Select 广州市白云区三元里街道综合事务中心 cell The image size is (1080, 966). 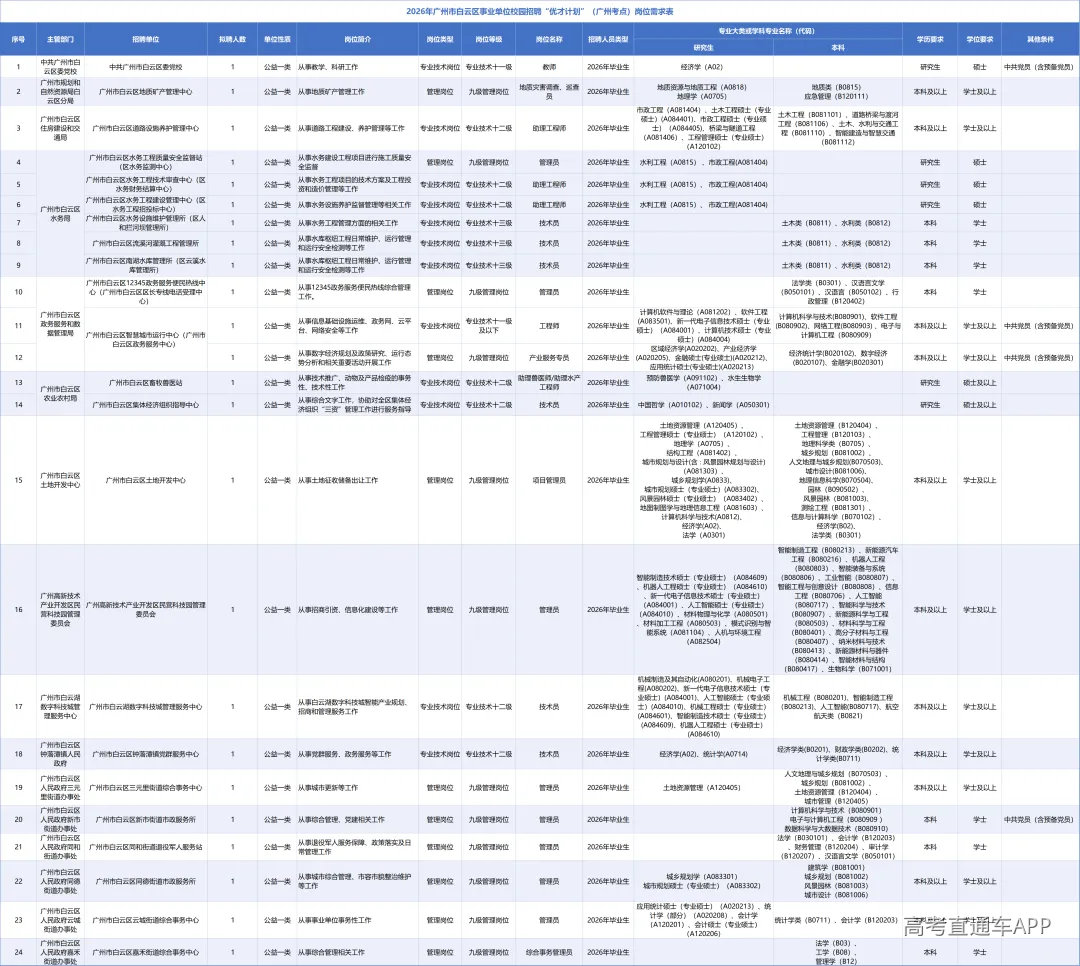pos(145,788)
